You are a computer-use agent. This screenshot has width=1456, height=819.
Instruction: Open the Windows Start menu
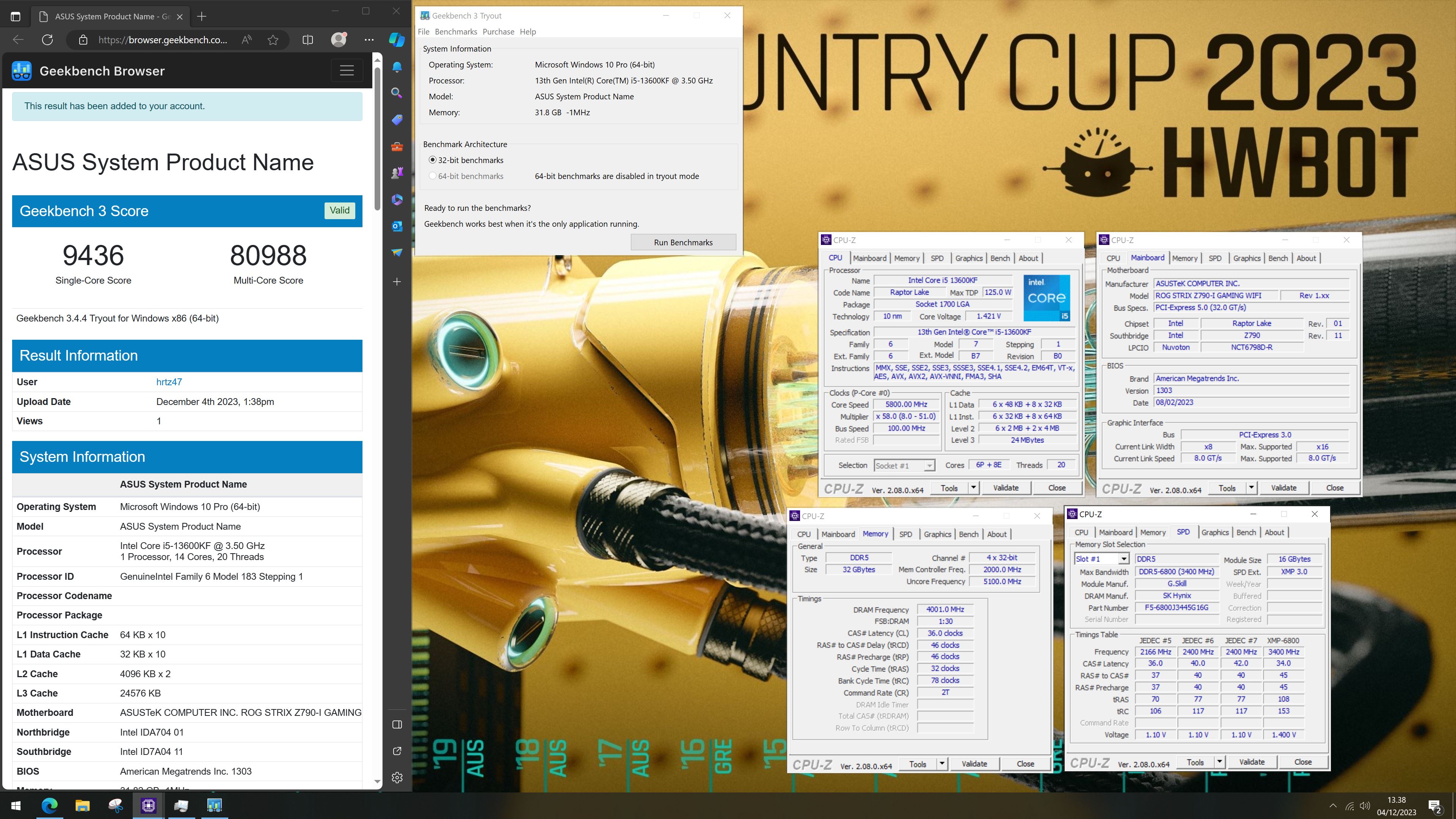16,805
